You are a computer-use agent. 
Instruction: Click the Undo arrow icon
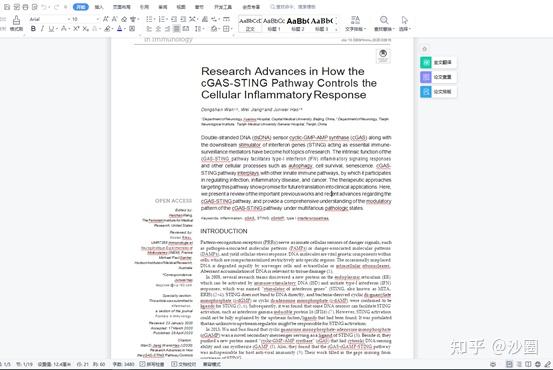(x=44, y=7)
